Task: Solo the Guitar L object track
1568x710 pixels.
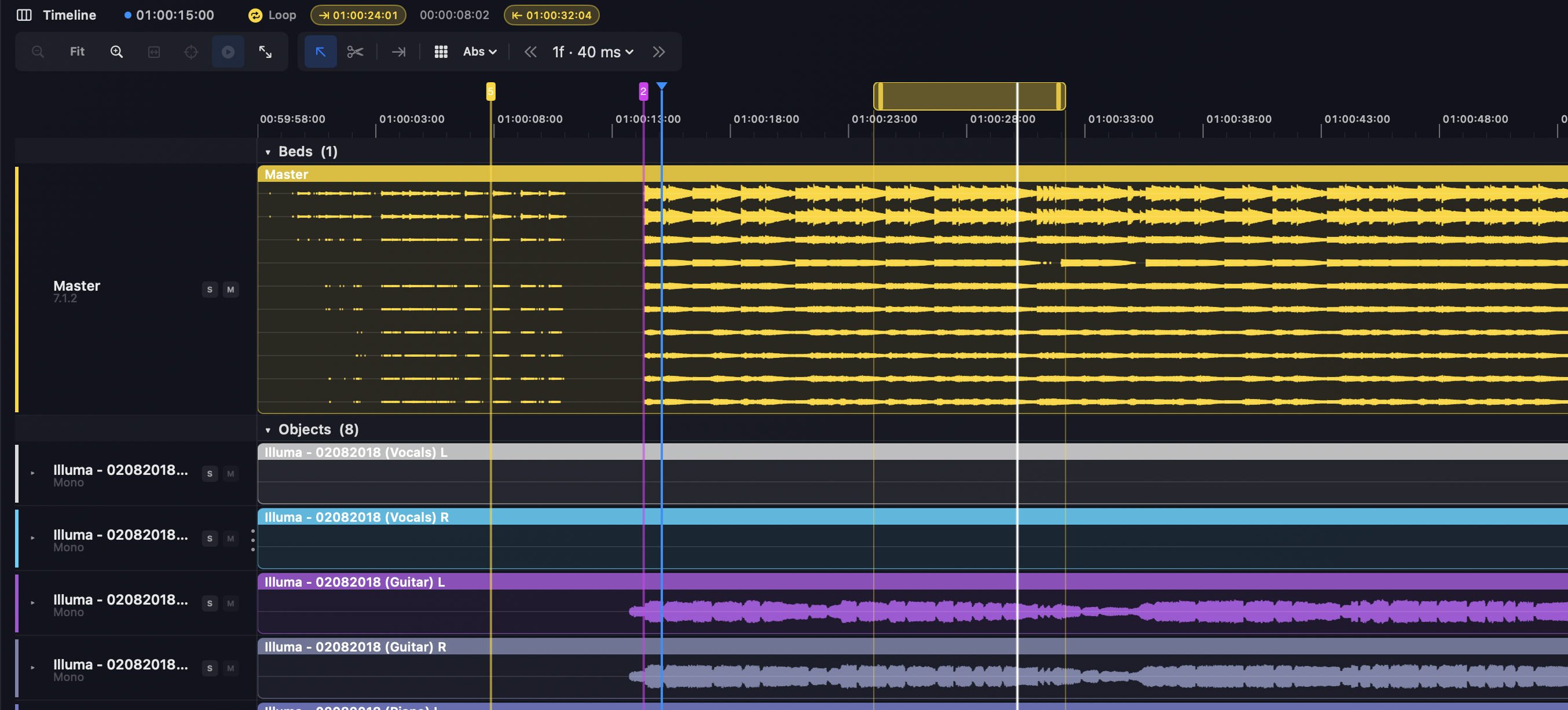Action: pos(210,603)
